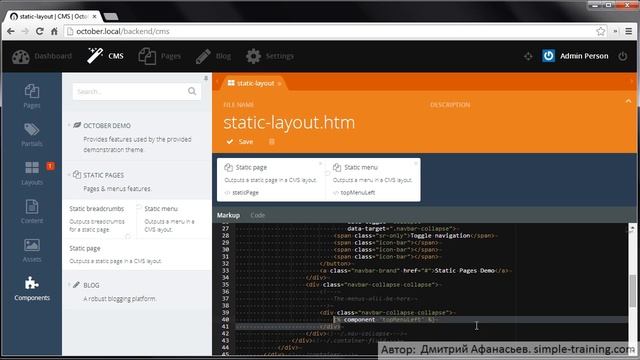This screenshot has width=640, height=360.
Task: Click the Admin Person avatar icon
Action: pos(548,56)
